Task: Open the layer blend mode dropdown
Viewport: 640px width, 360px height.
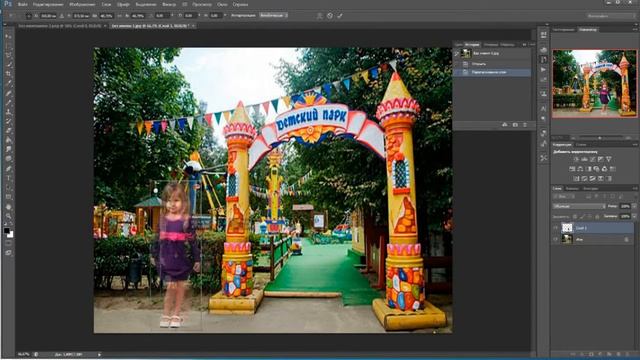Action: point(579,206)
